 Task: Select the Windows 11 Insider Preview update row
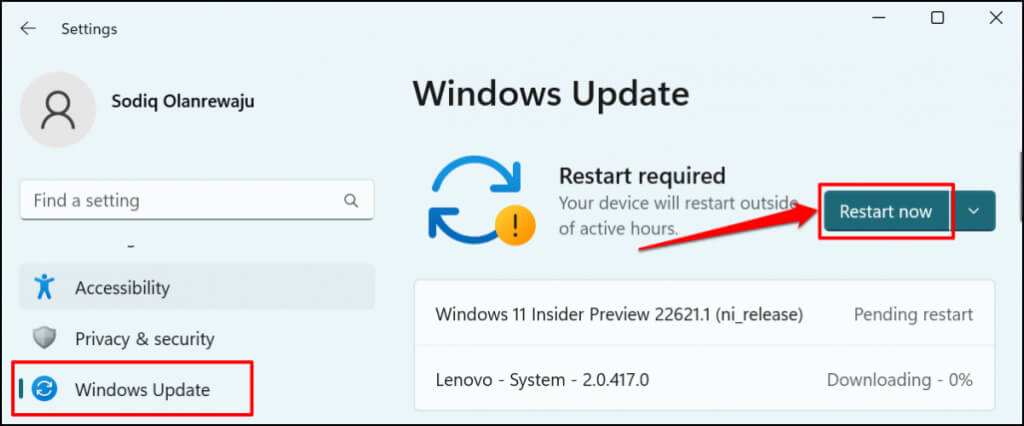pos(703,314)
